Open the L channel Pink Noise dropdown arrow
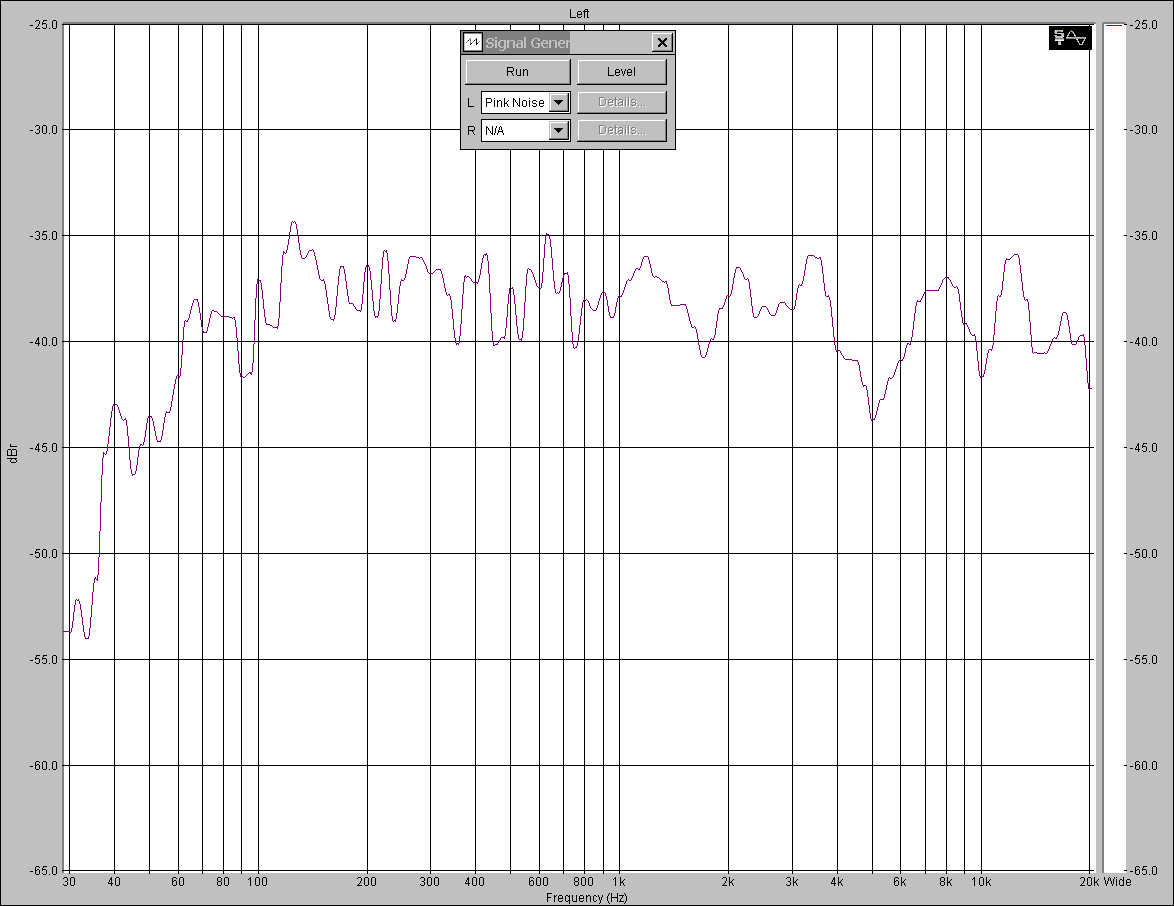The height and width of the screenshot is (906, 1174). [559, 103]
